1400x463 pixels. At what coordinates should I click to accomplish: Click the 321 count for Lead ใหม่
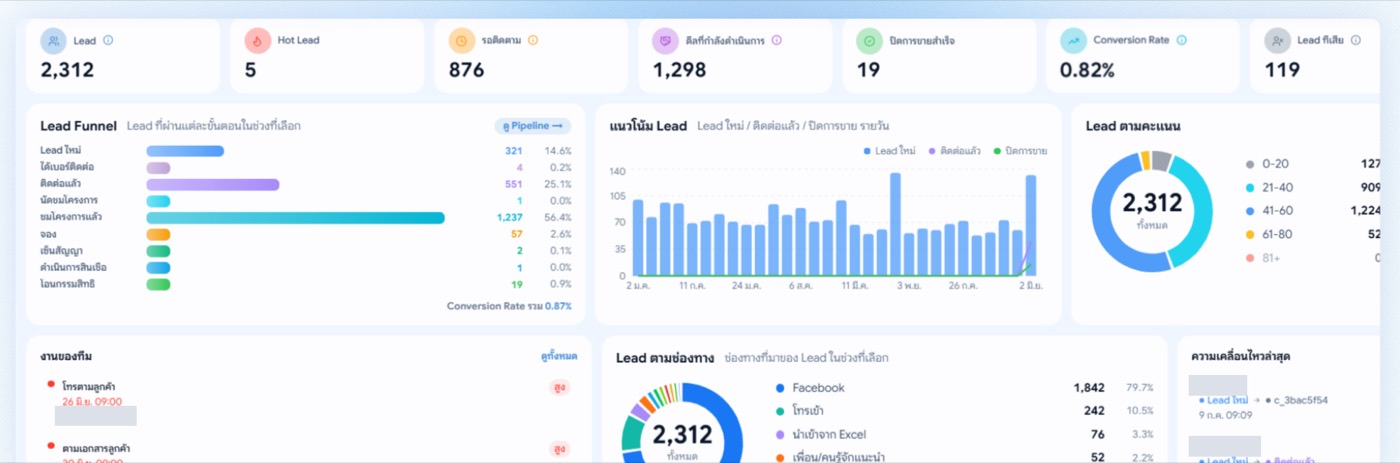pyautogui.click(x=514, y=151)
